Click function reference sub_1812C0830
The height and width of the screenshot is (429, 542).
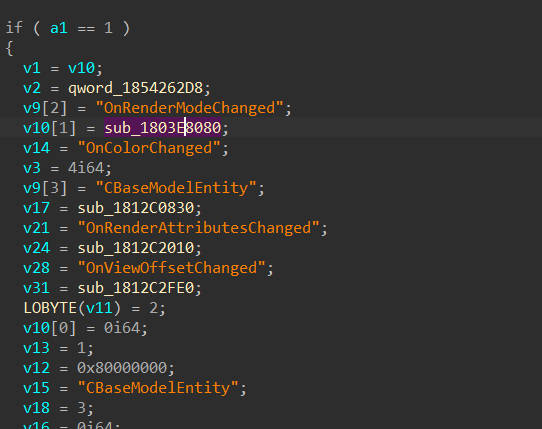tap(136, 208)
